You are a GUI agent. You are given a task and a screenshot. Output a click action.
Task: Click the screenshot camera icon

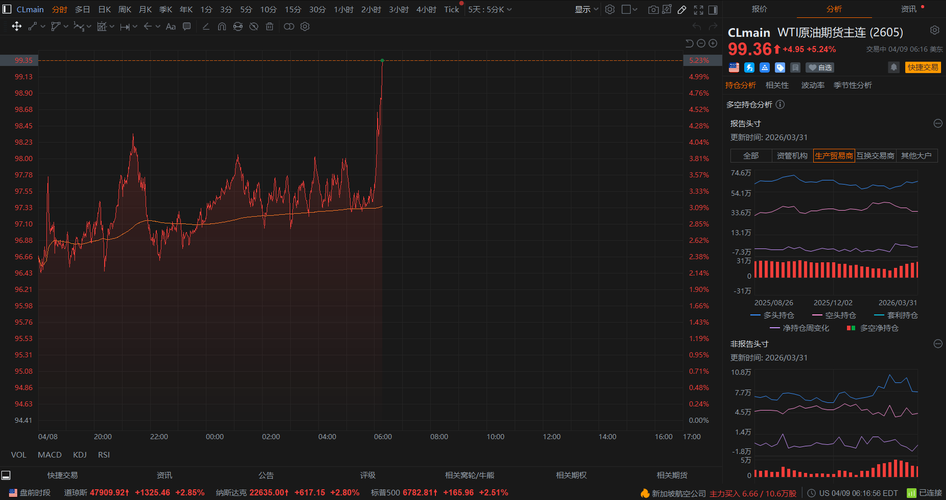pyautogui.click(x=654, y=9)
